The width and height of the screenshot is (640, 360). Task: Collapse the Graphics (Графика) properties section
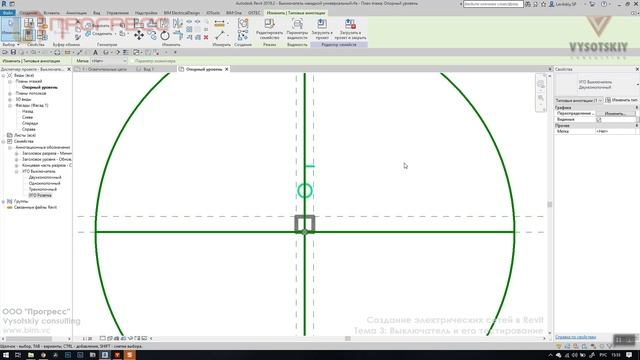pos(637,107)
